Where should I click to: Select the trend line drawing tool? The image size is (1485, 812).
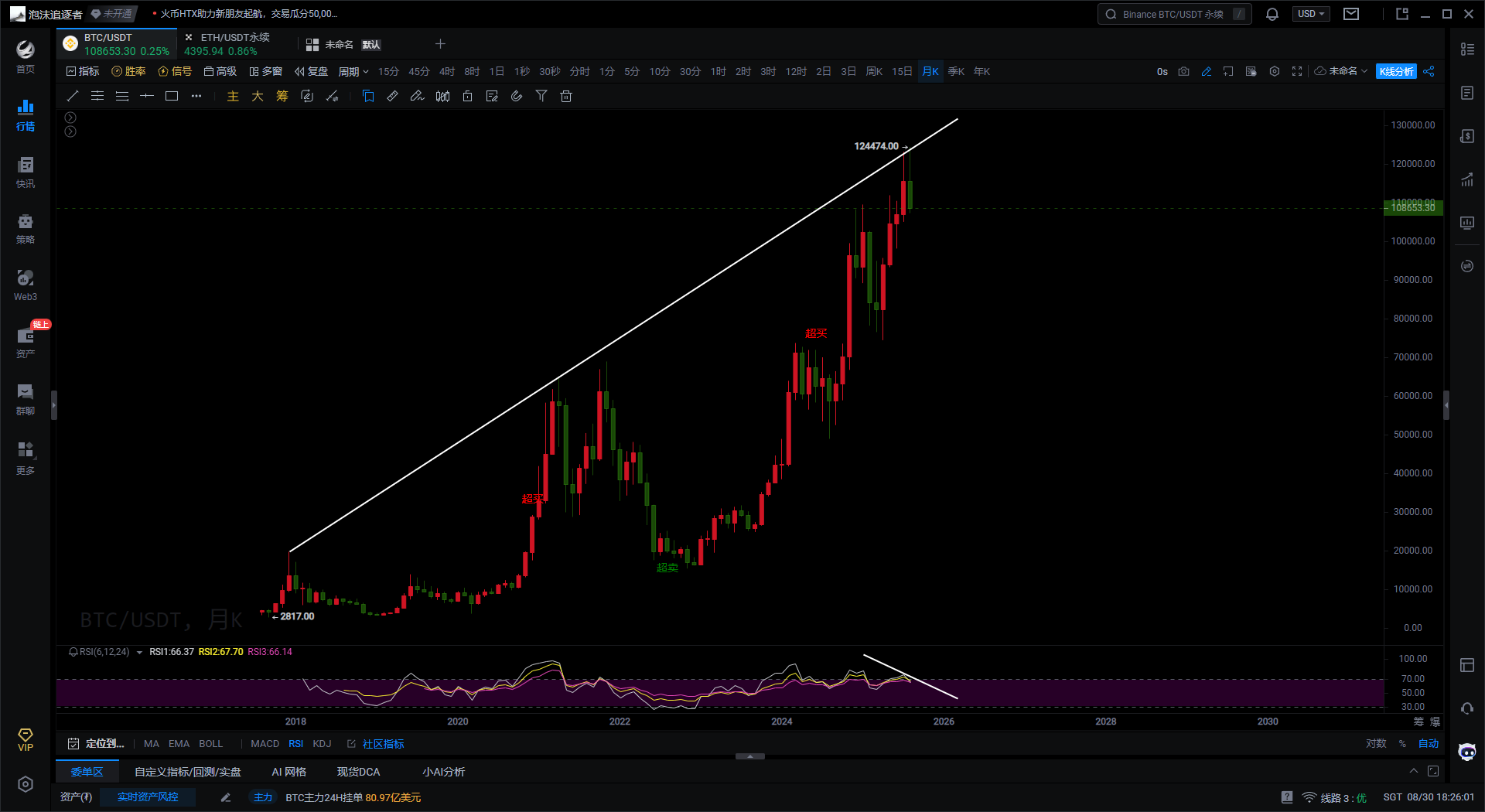tap(73, 96)
